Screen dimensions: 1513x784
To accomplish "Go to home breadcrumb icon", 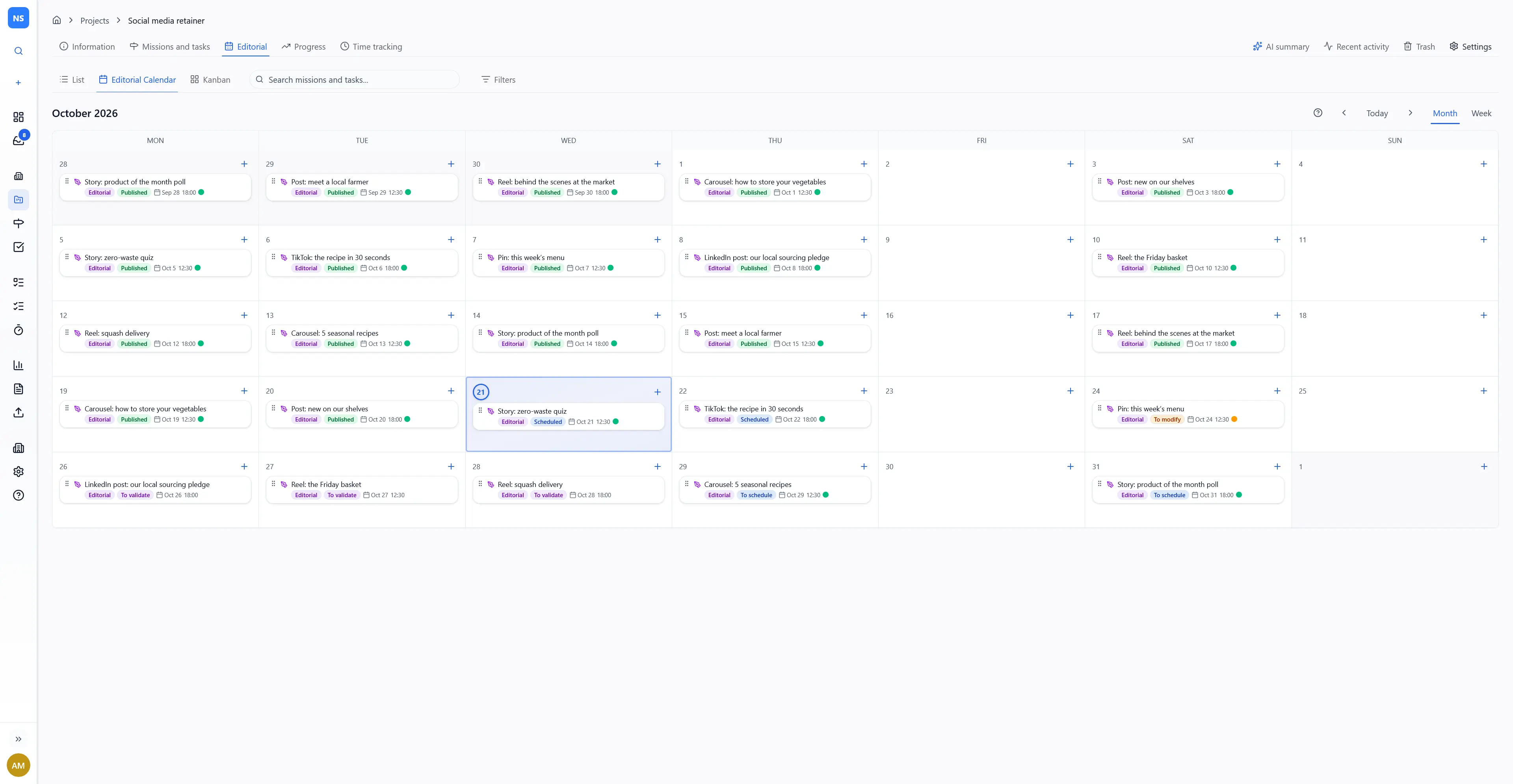I will tap(56, 20).
